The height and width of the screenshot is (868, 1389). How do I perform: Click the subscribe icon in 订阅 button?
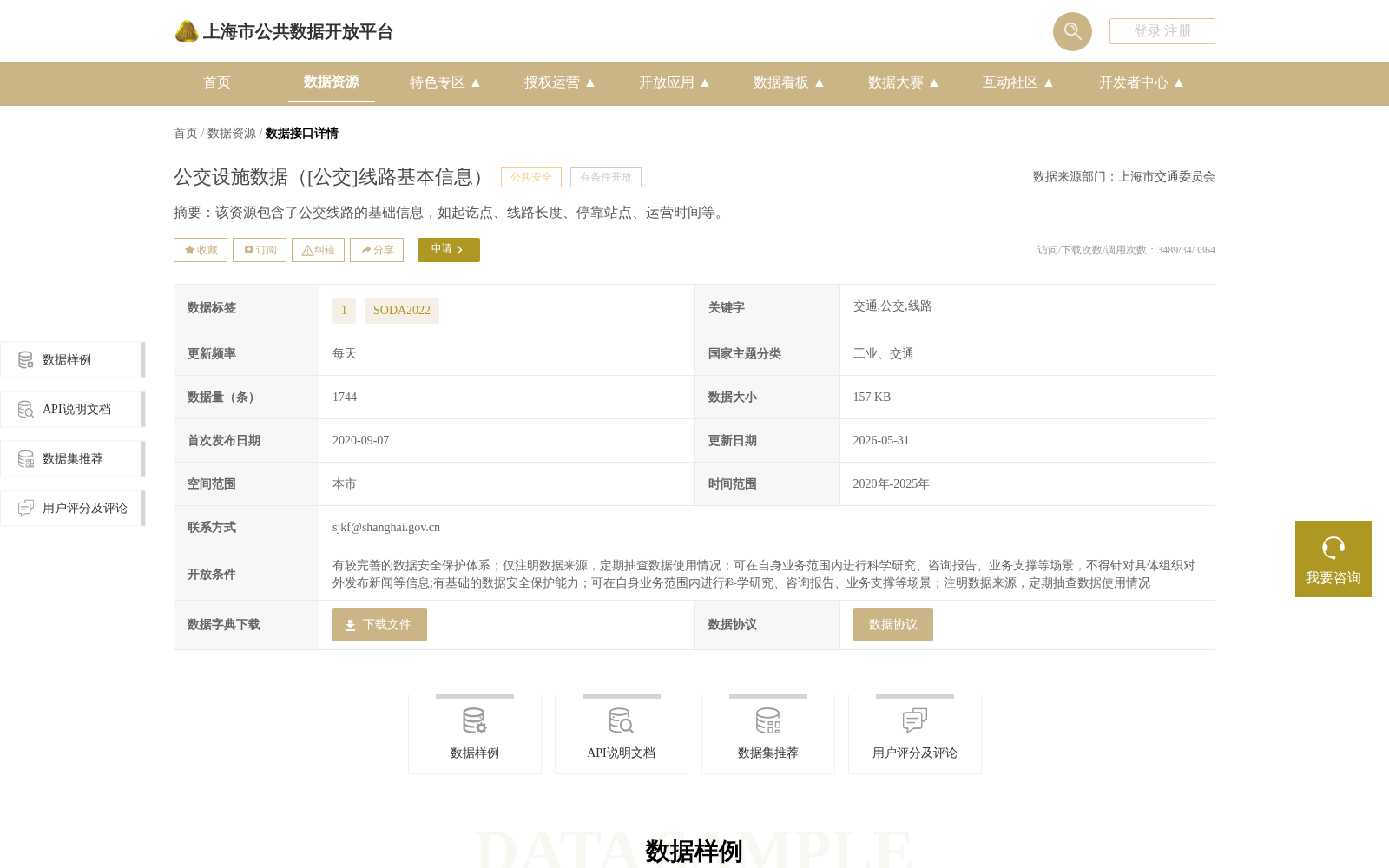coord(249,250)
